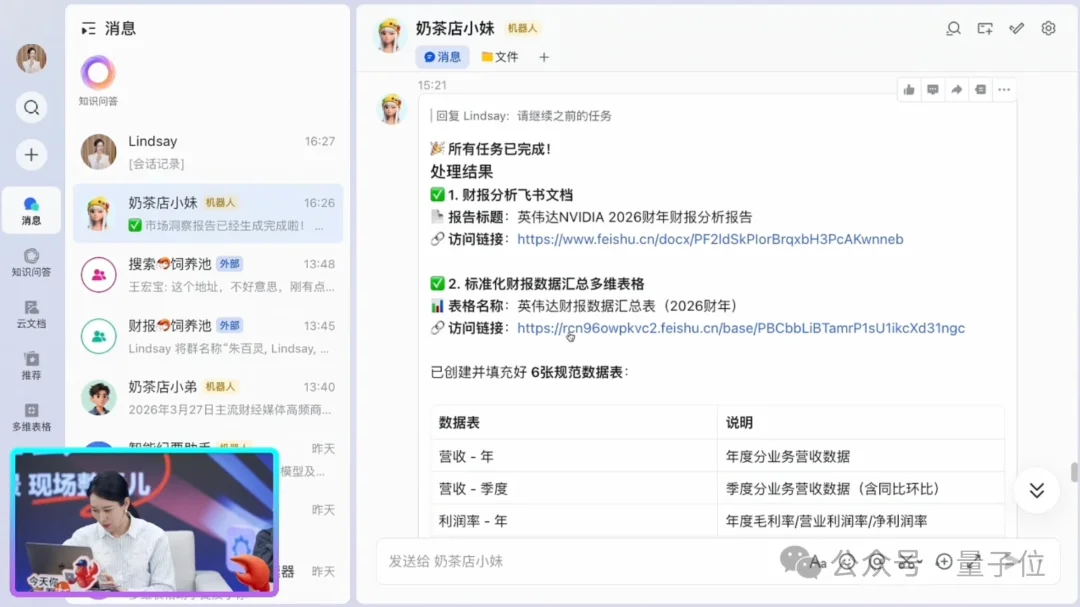Screen dimensions: 1080x607
Task: Jump to latest messages with the chevron button
Action: pos(1036,491)
